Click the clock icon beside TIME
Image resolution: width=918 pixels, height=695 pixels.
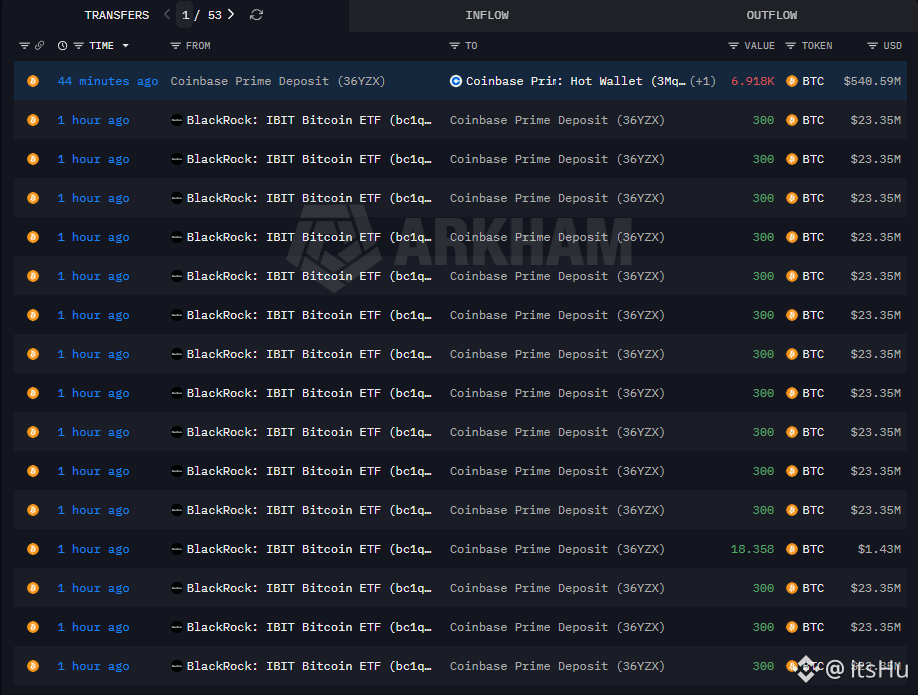click(62, 46)
